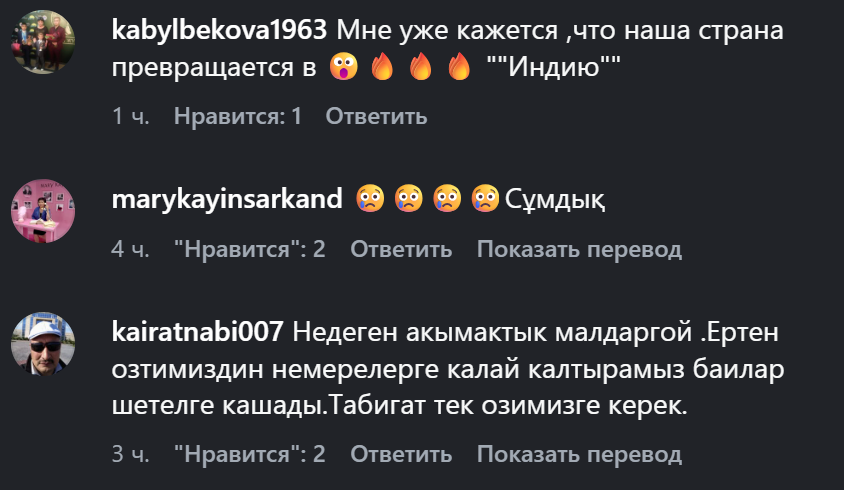View likes count under kairatnabi007's comment
The height and width of the screenshot is (490, 844).
pos(250,454)
